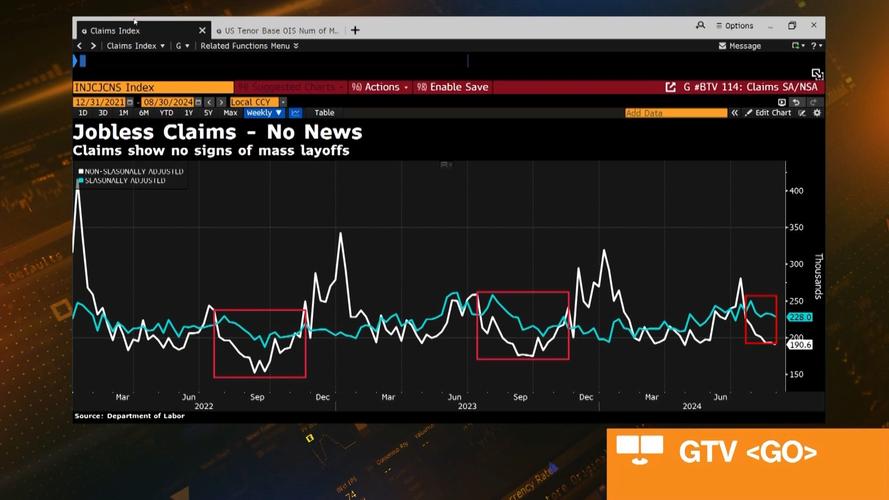Click the Edit Chart pencil button

pos(768,113)
